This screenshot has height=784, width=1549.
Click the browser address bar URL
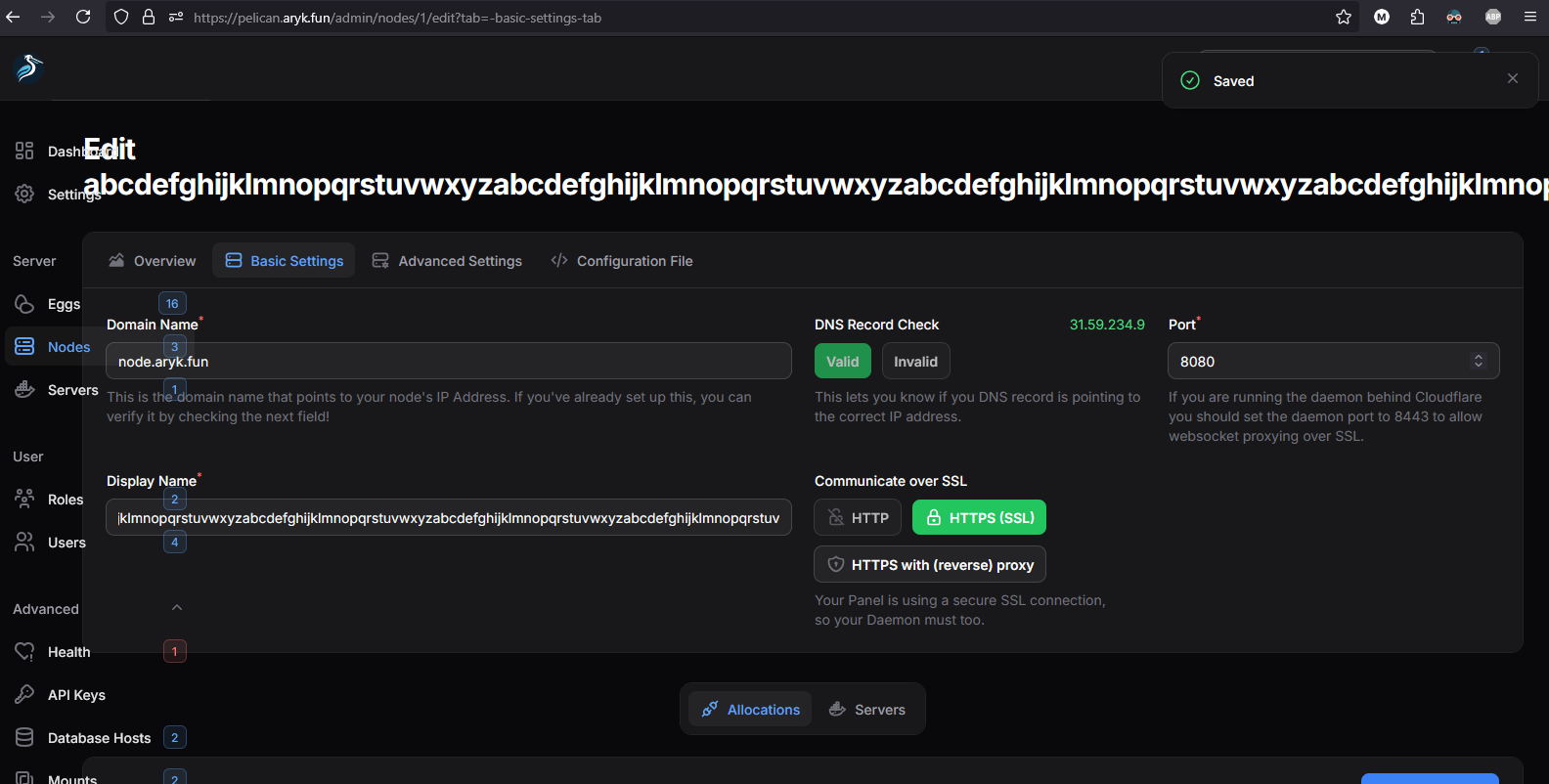397,18
